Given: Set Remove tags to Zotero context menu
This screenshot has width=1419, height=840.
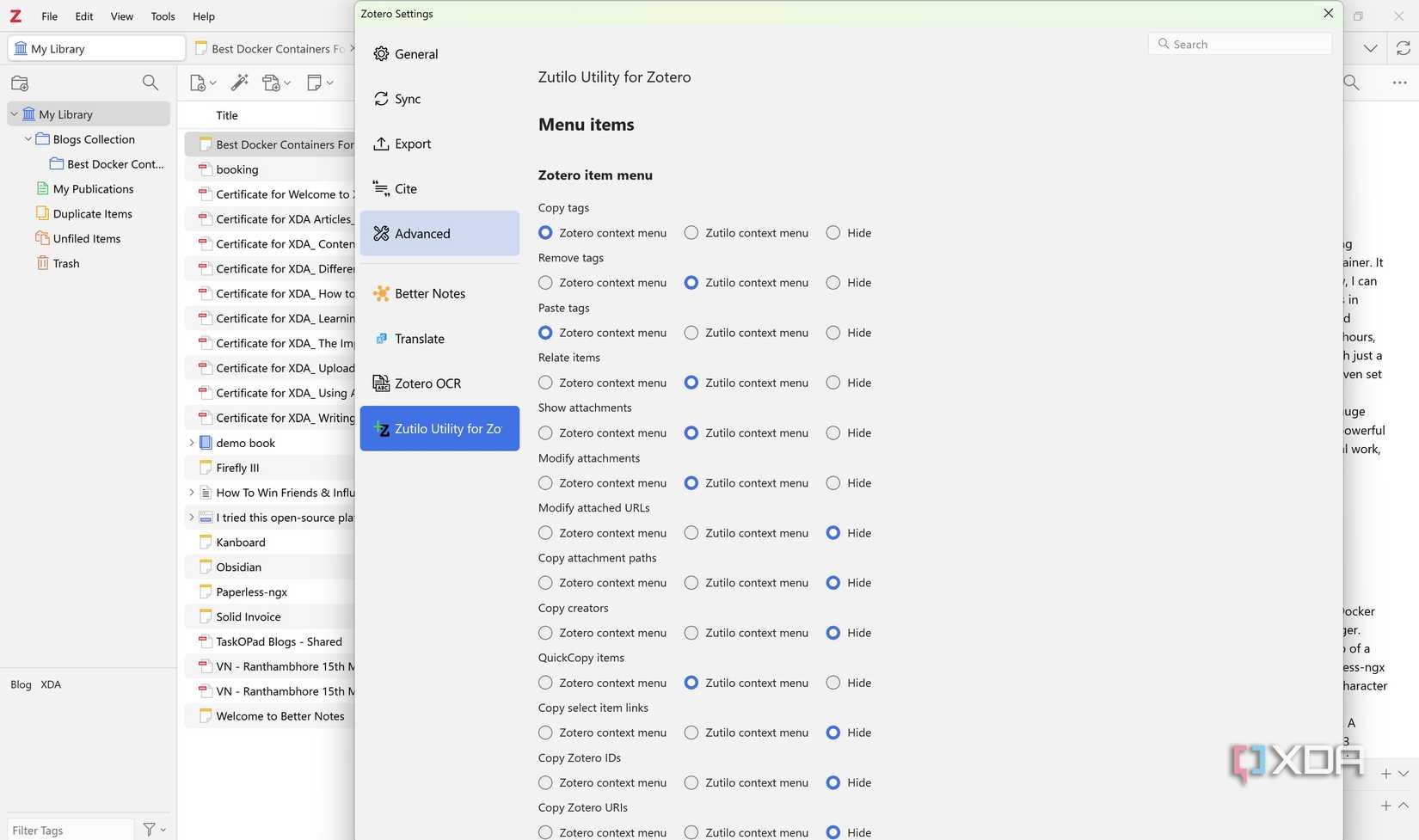Looking at the screenshot, I should tap(545, 283).
